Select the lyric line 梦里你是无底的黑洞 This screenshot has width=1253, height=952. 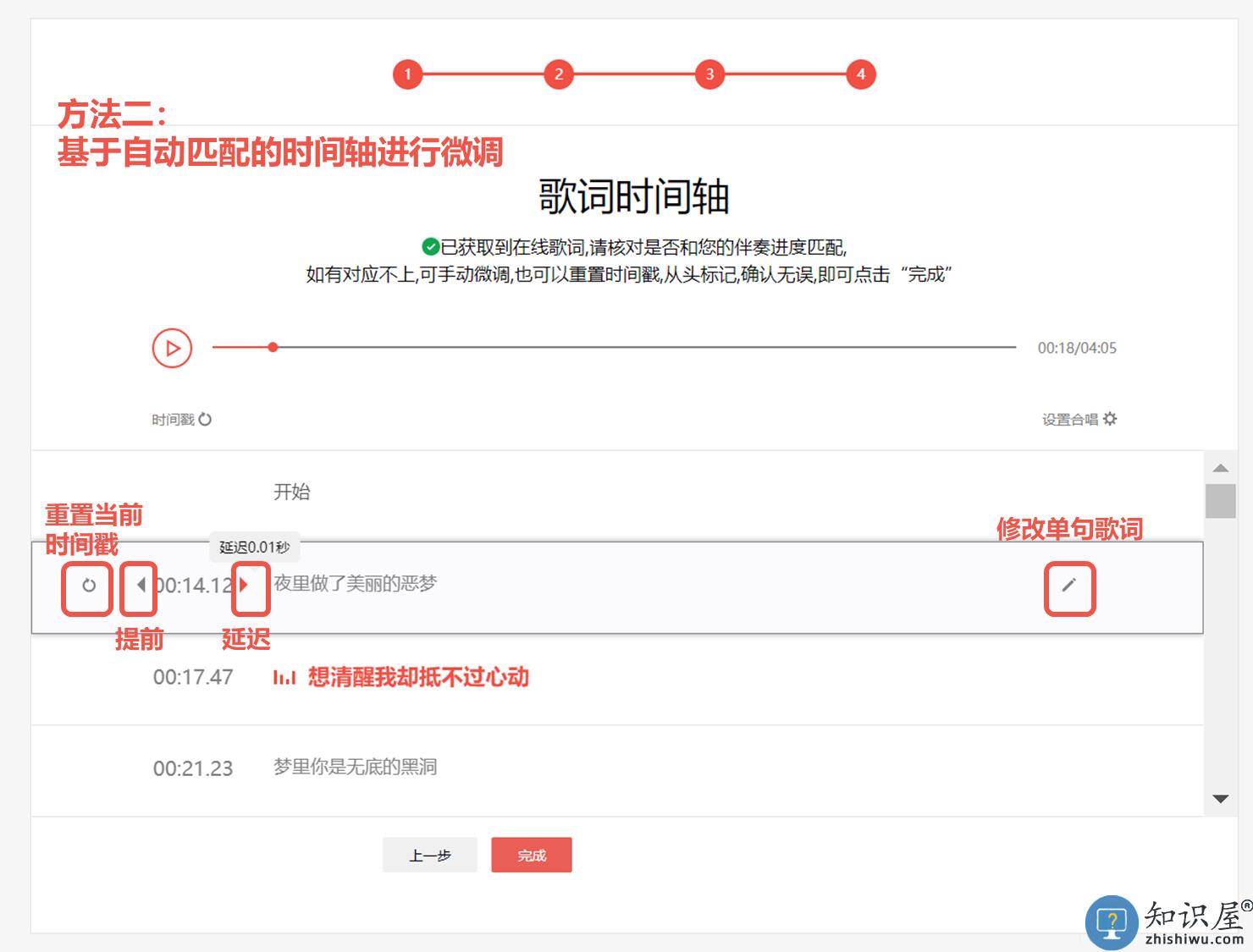[355, 767]
